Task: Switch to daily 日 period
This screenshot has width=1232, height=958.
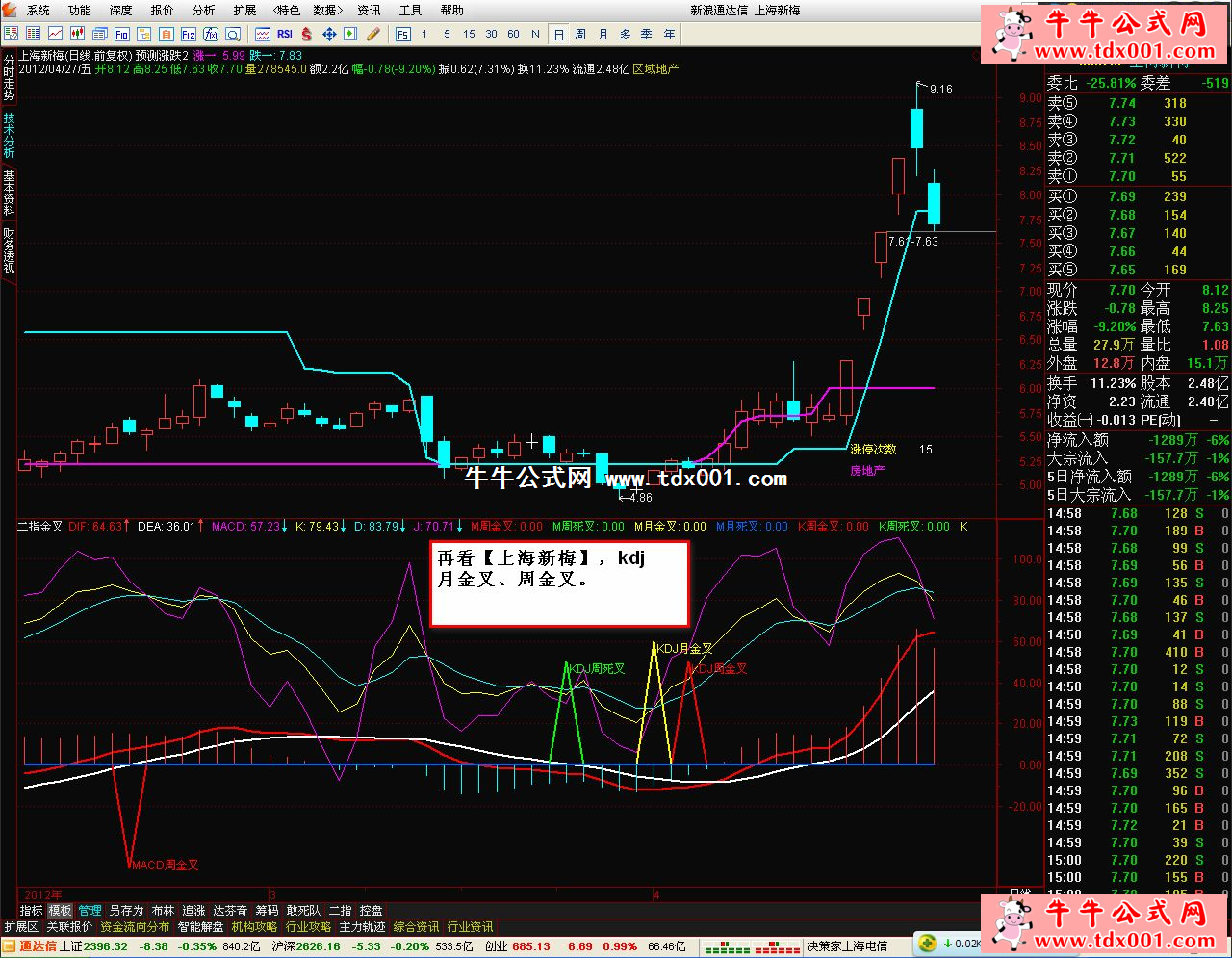Action: (x=558, y=34)
